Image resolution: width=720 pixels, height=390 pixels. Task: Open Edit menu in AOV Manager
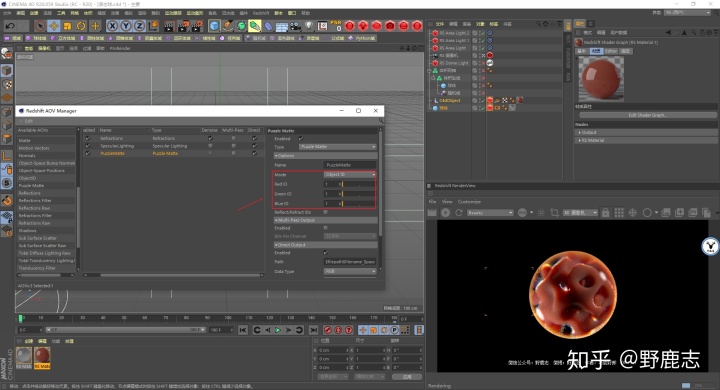(x=28, y=121)
